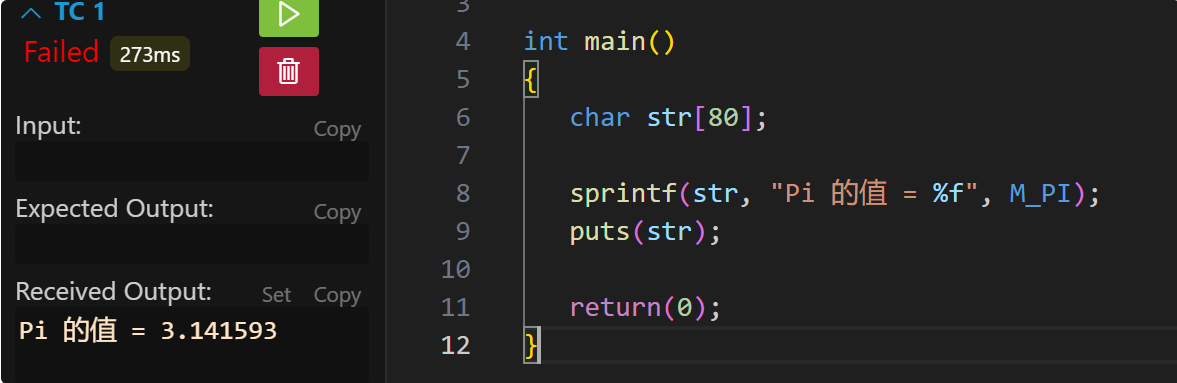Image resolution: width=1177 pixels, height=383 pixels.
Task: Click inside the Input text box
Action: click(x=192, y=161)
